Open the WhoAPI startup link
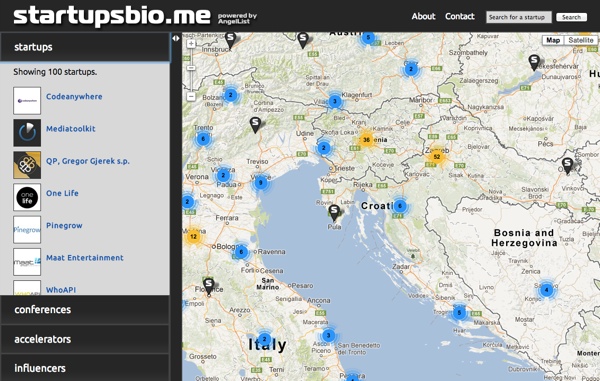The width and height of the screenshot is (600, 381). (x=61, y=290)
